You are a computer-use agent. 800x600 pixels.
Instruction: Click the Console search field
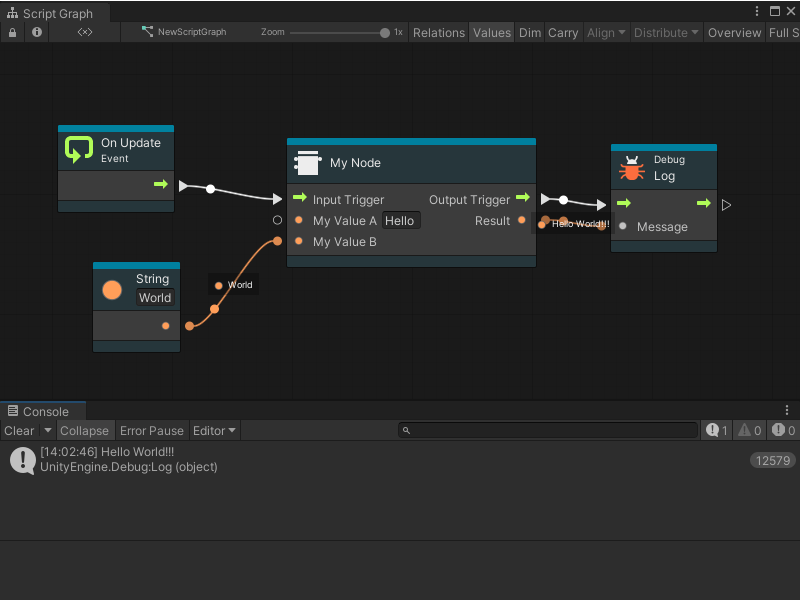(x=550, y=431)
